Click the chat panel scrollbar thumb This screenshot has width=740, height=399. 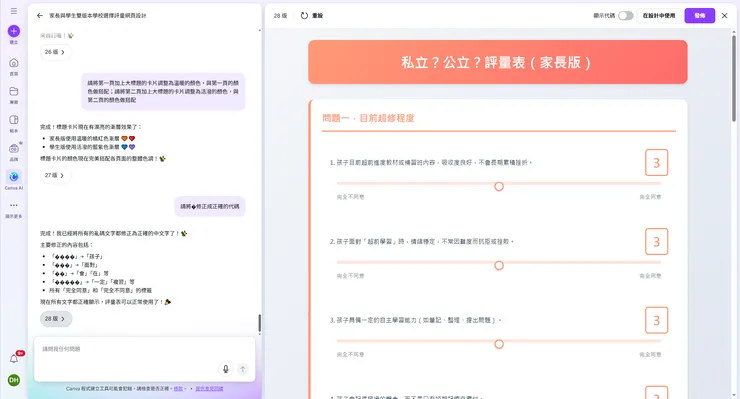point(259,323)
